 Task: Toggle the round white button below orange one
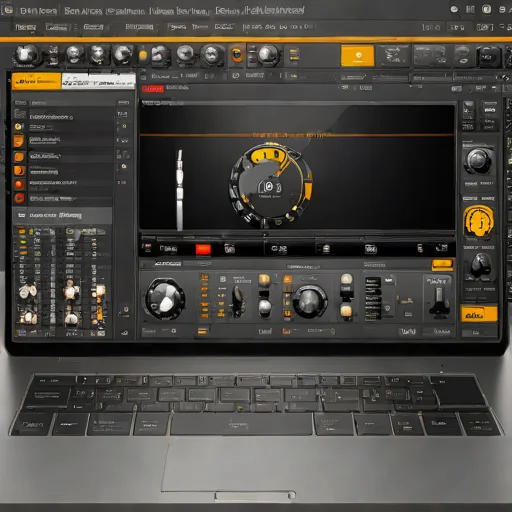265,307
